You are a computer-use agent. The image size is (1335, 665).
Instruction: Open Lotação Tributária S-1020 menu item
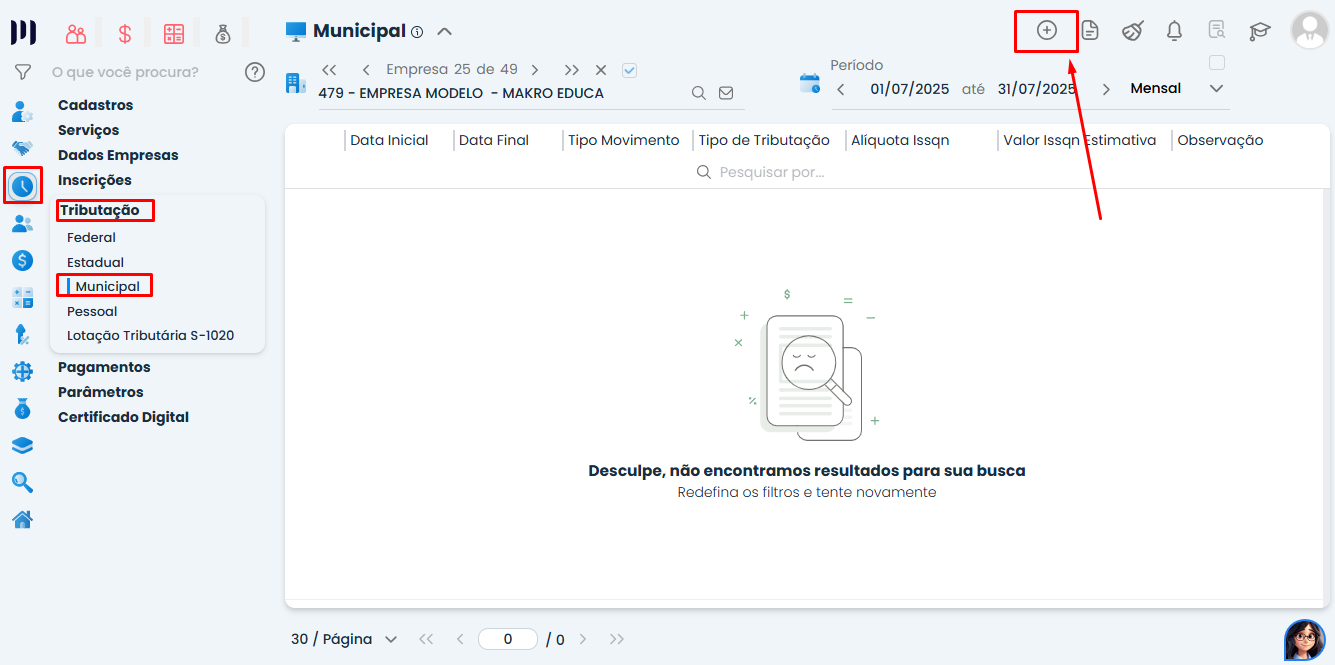[x=150, y=335]
